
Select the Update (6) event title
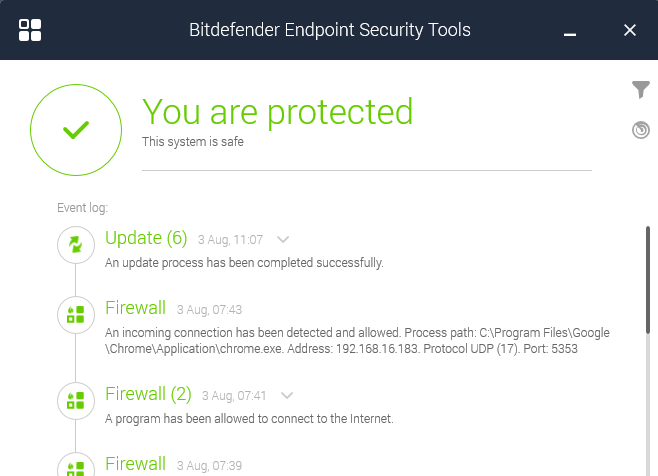point(146,238)
